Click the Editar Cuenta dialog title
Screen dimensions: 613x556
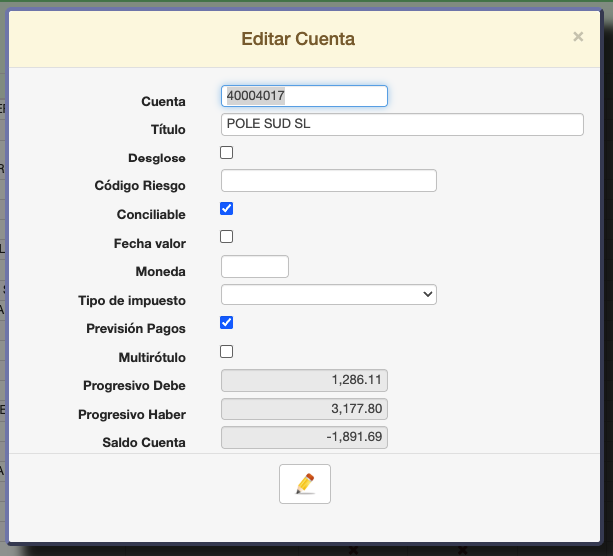[x=298, y=40]
